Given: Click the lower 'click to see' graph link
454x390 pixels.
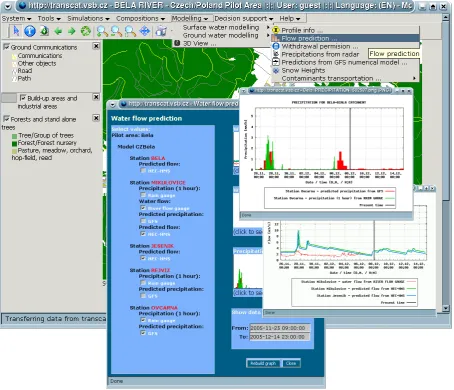Looking at the screenshot, I should pos(248,293).
